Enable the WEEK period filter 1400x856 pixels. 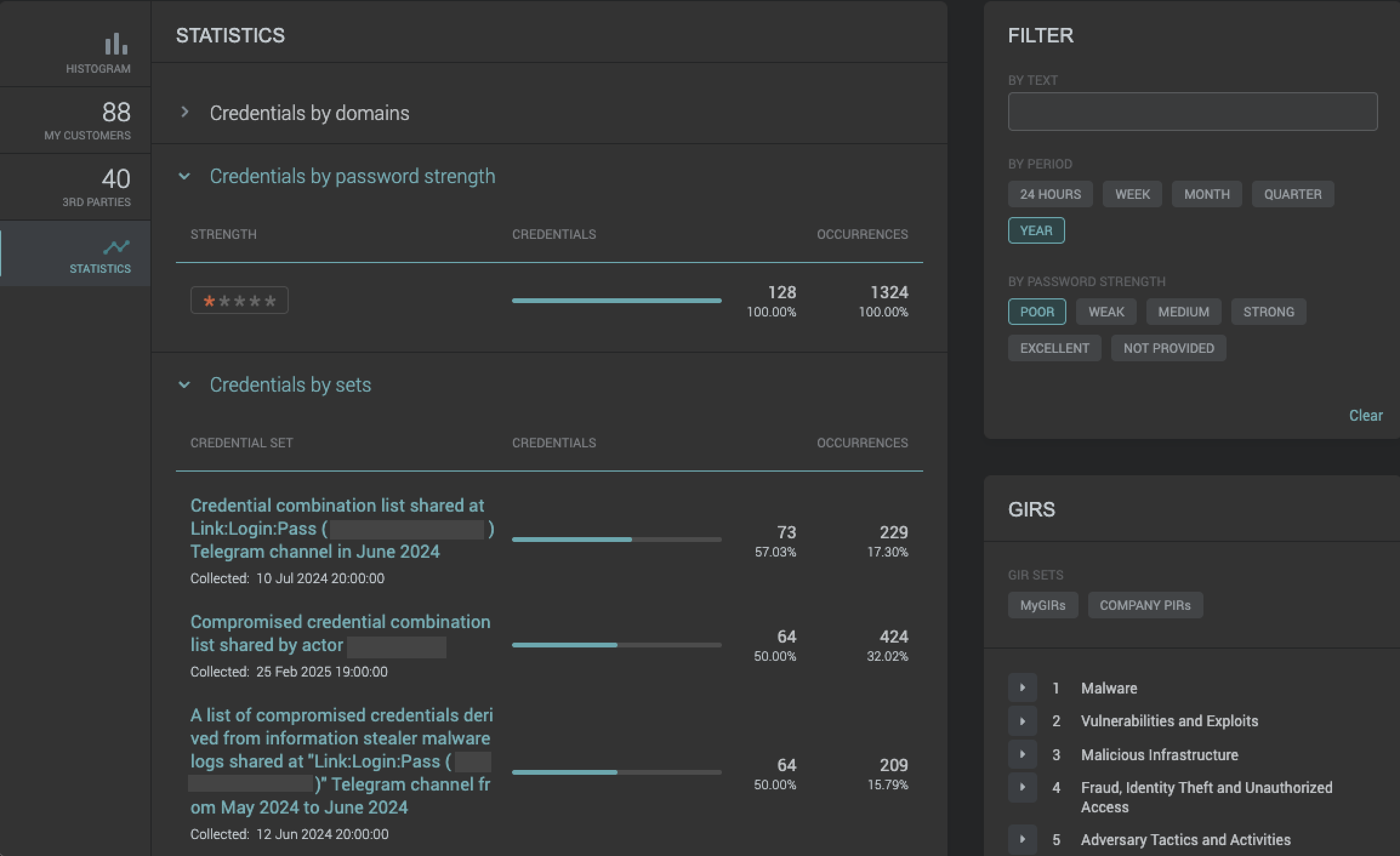[x=1132, y=194]
